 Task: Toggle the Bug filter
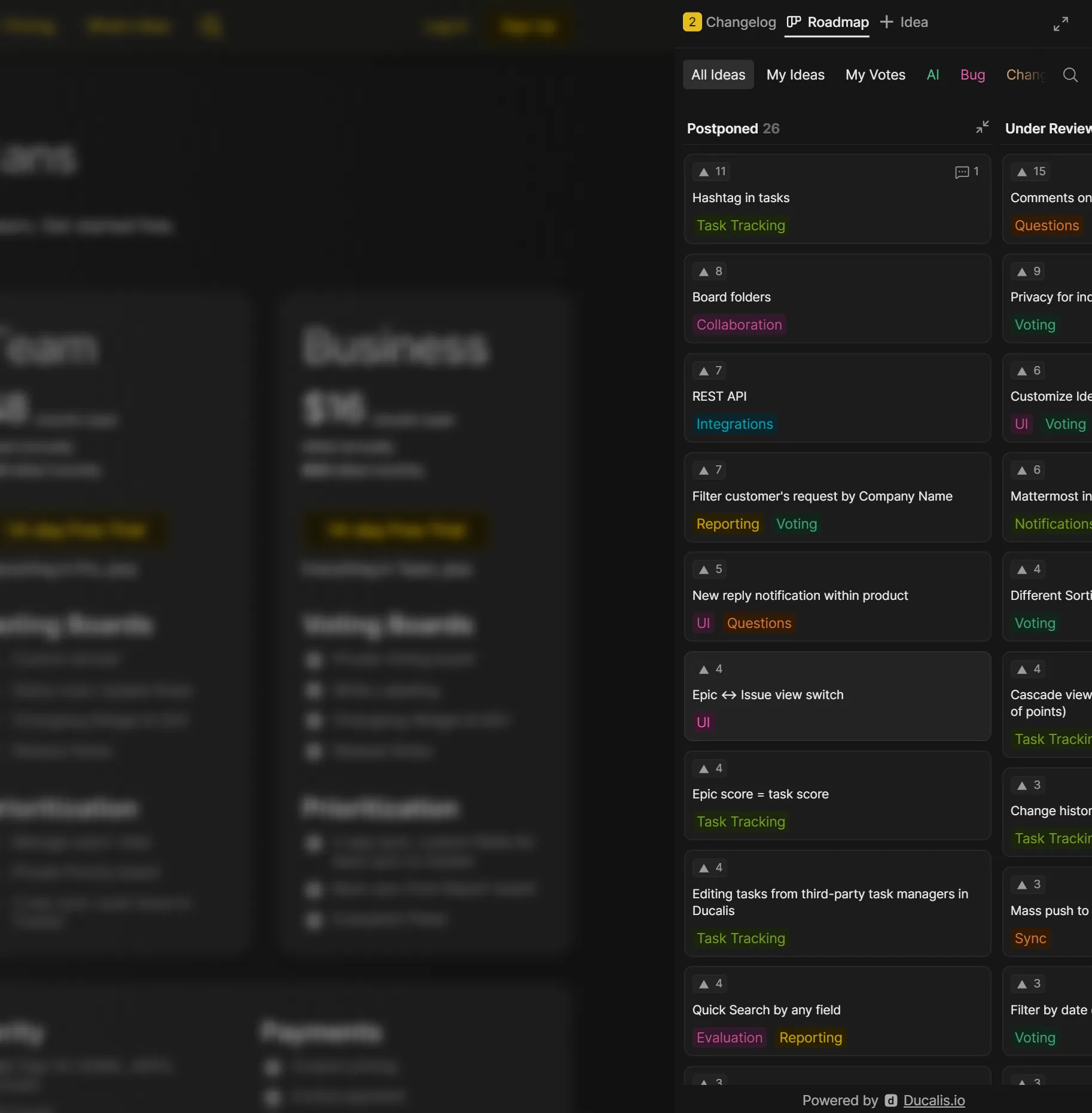pos(972,74)
